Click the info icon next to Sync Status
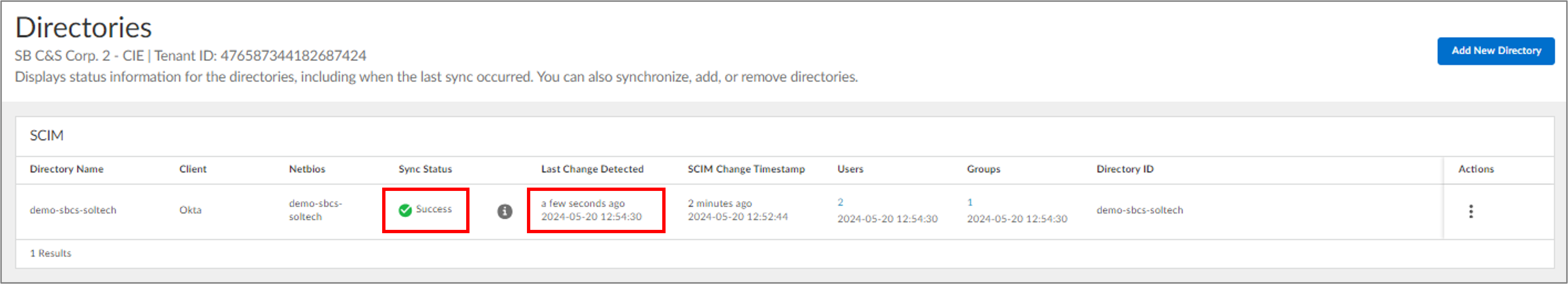This screenshot has width=1568, height=284. (x=505, y=211)
